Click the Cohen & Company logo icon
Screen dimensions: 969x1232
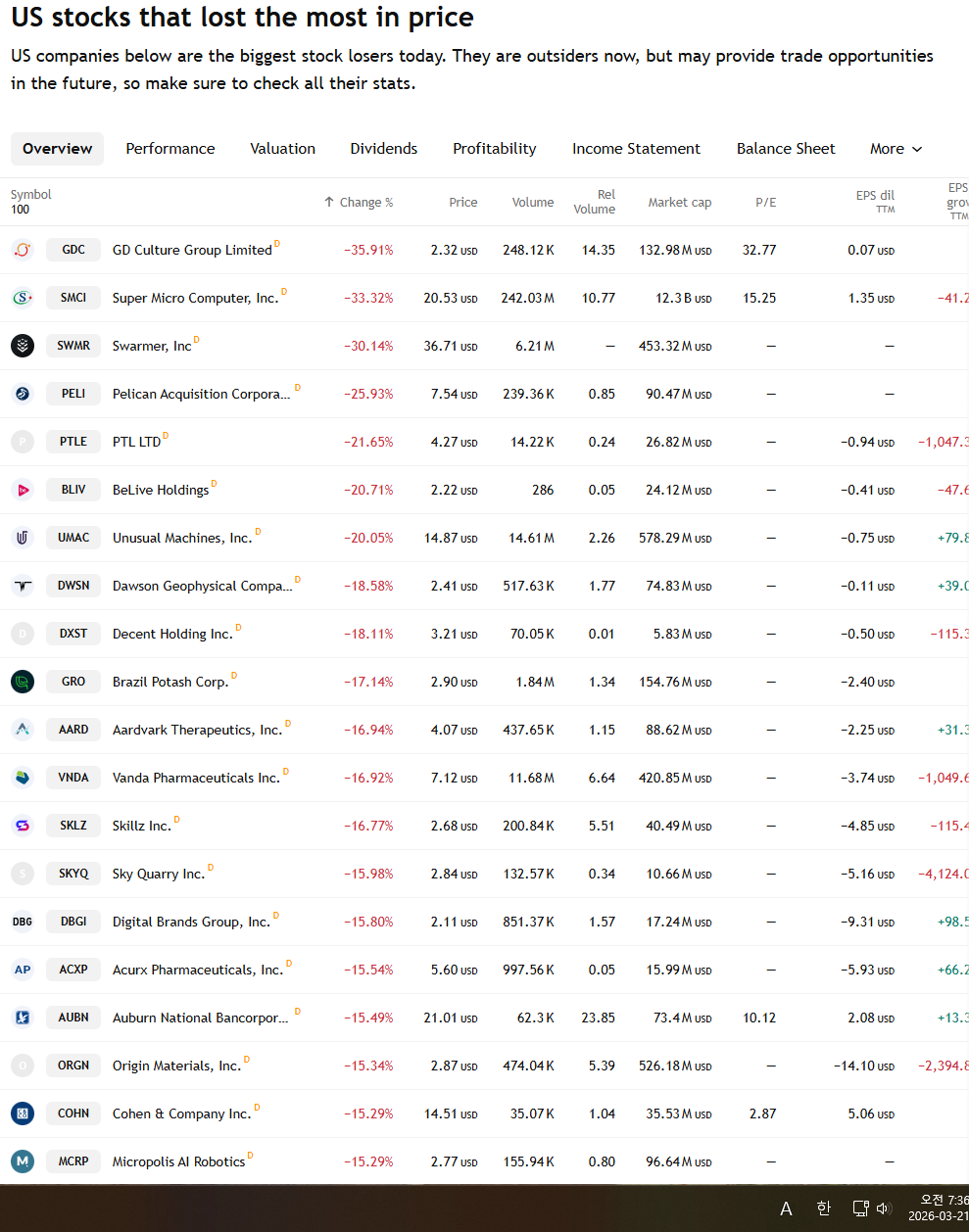23,1114
